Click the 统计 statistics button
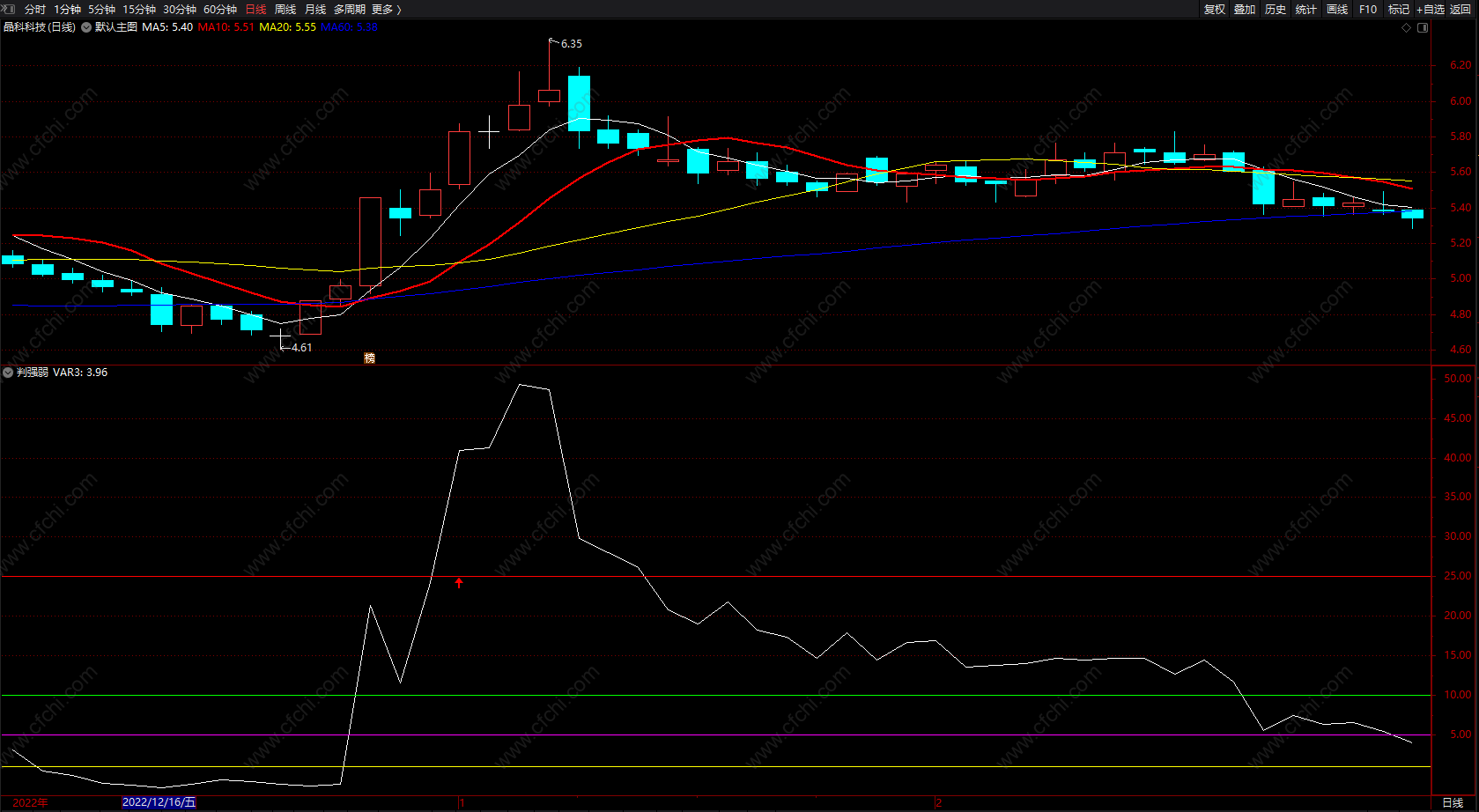Image resolution: width=1479 pixels, height=812 pixels. (x=1306, y=10)
